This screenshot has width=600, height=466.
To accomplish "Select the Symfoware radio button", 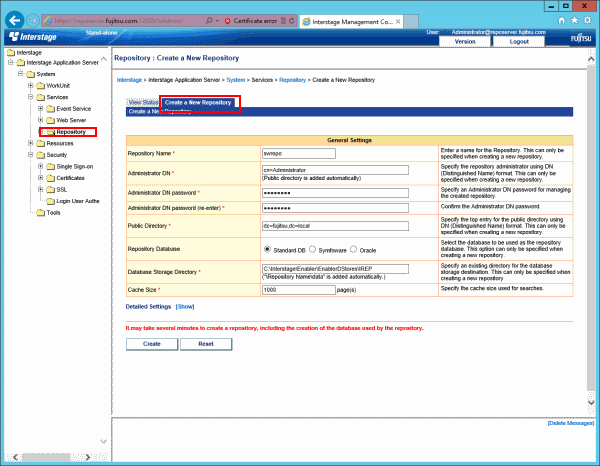I will 312,249.
